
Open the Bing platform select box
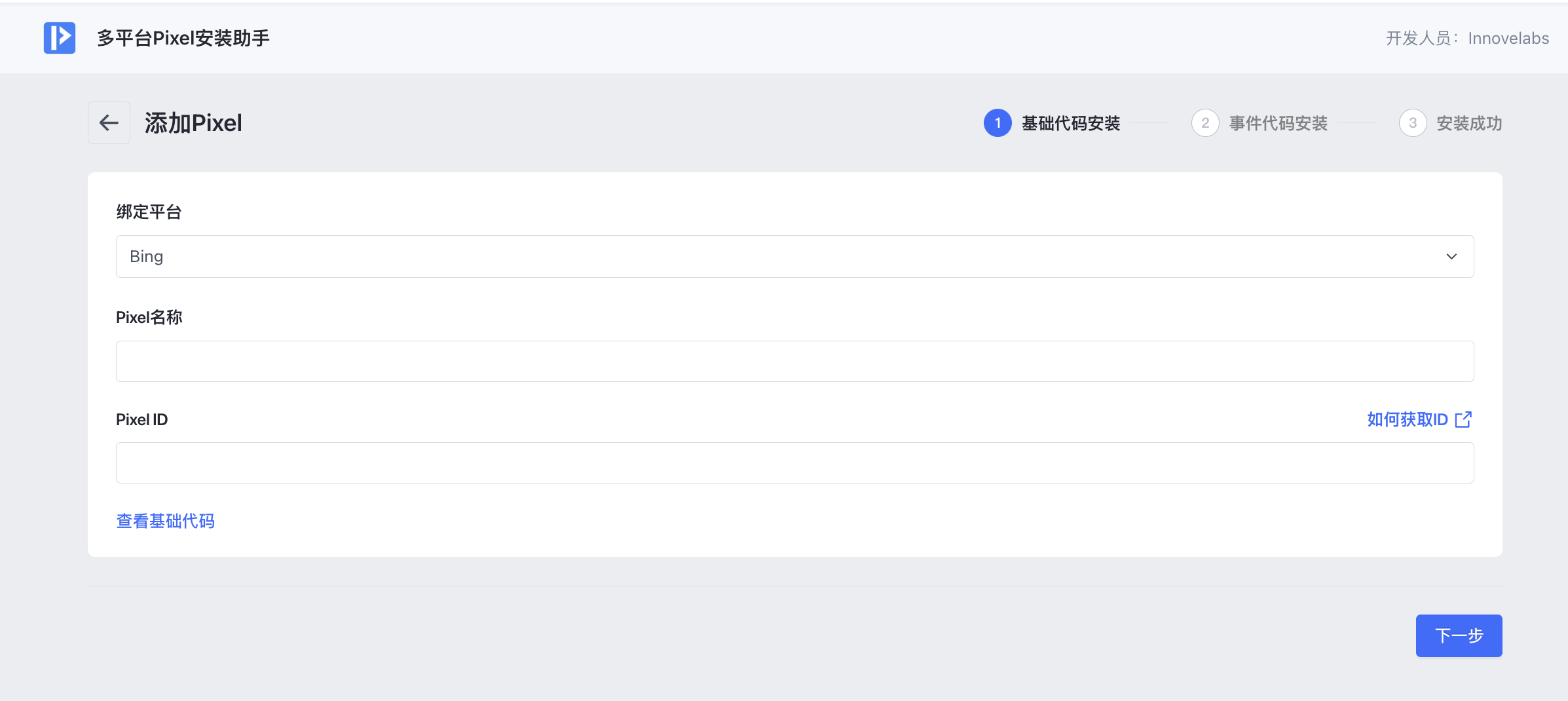[x=786, y=256]
